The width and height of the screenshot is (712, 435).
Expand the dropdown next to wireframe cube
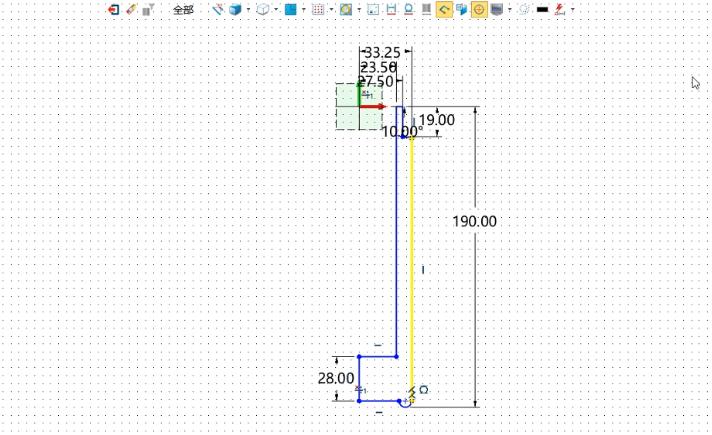coord(276,9)
